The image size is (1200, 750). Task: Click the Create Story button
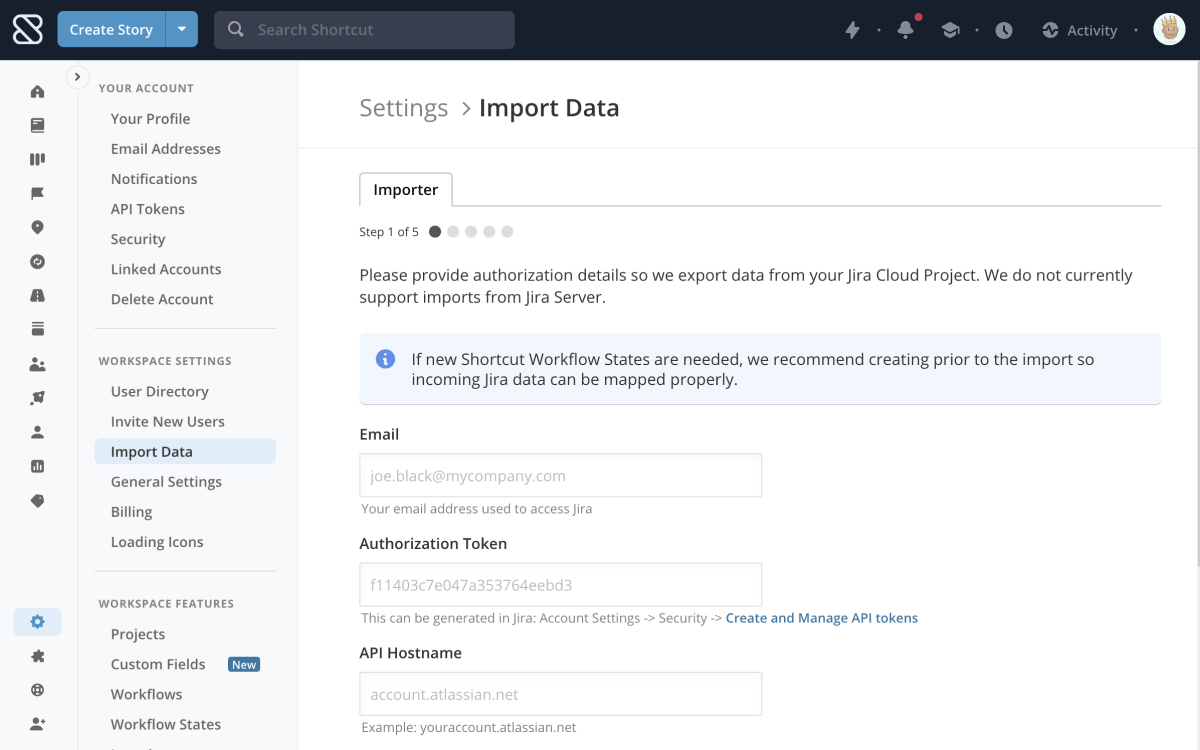[111, 29]
